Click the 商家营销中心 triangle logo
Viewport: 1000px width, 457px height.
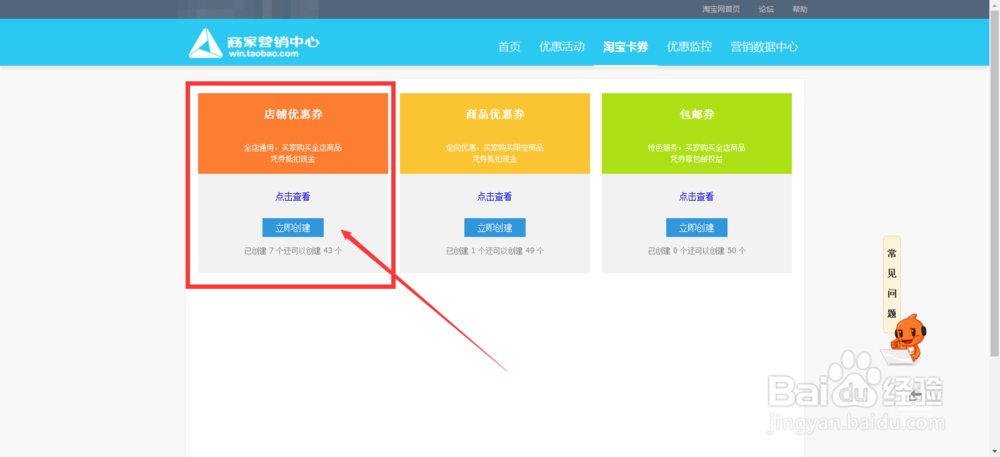205,43
